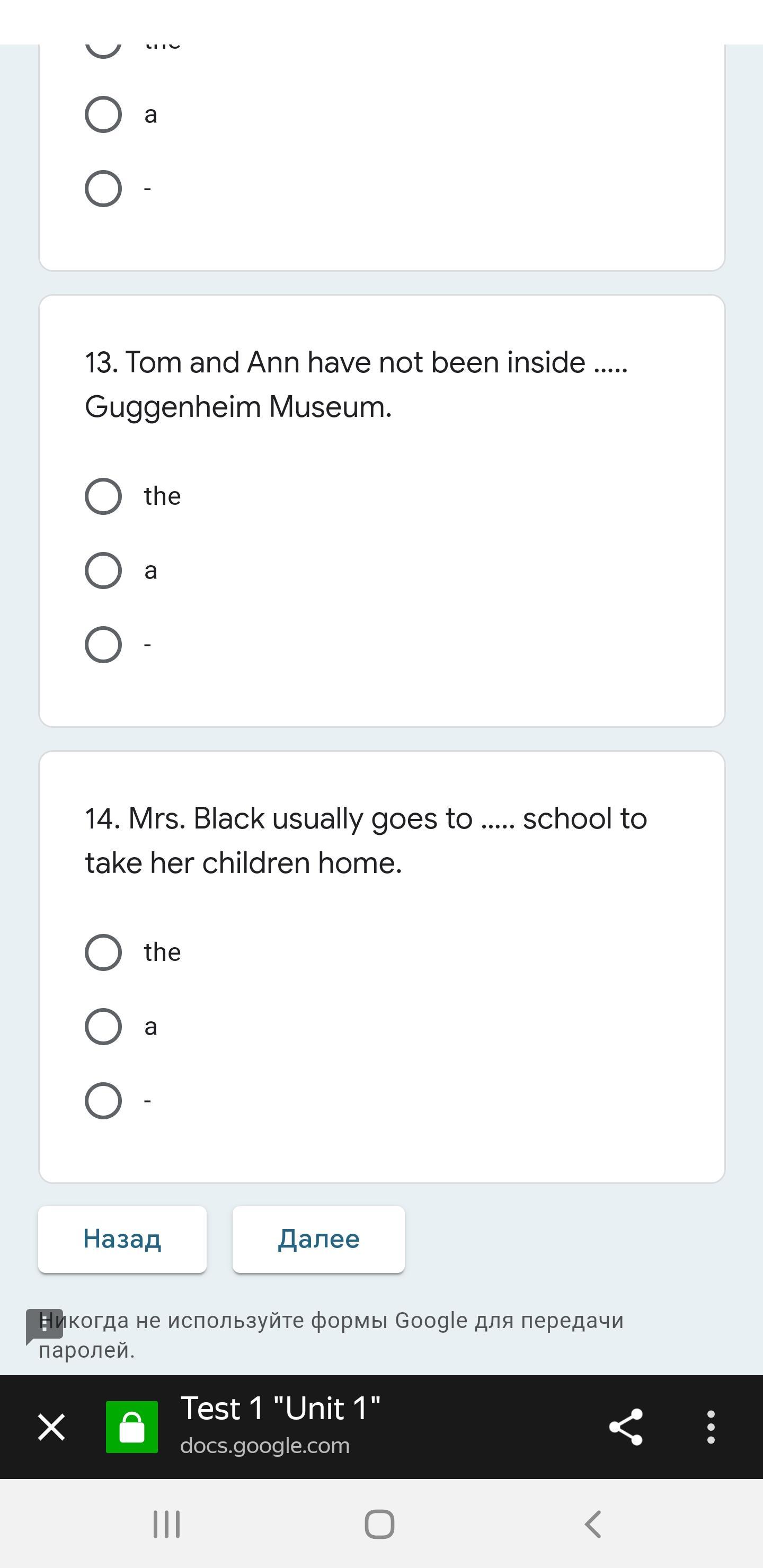Tap the docs.google.com URL text
The image size is (763, 1568).
265,1446
